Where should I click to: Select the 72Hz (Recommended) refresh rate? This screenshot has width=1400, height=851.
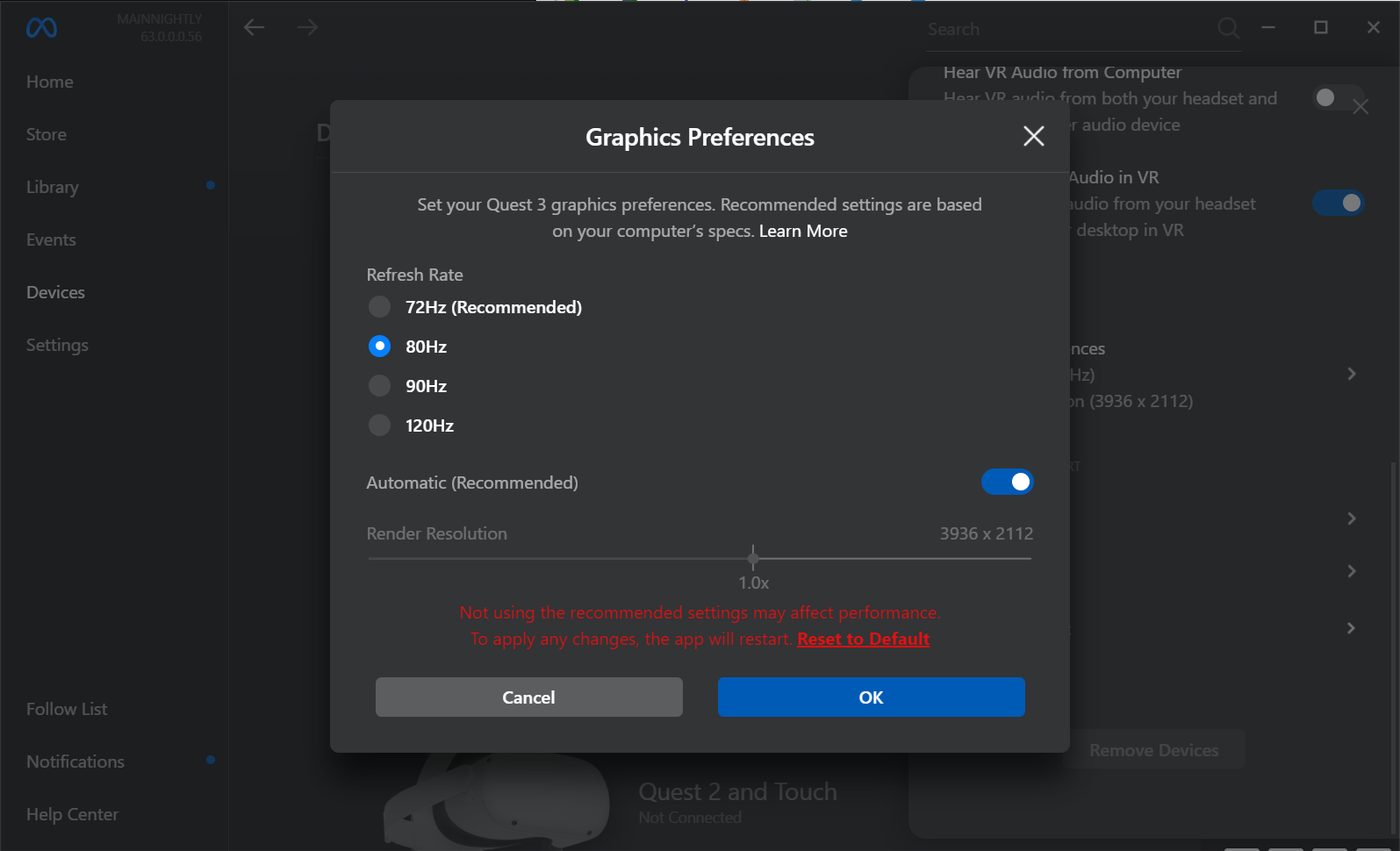[x=380, y=307]
